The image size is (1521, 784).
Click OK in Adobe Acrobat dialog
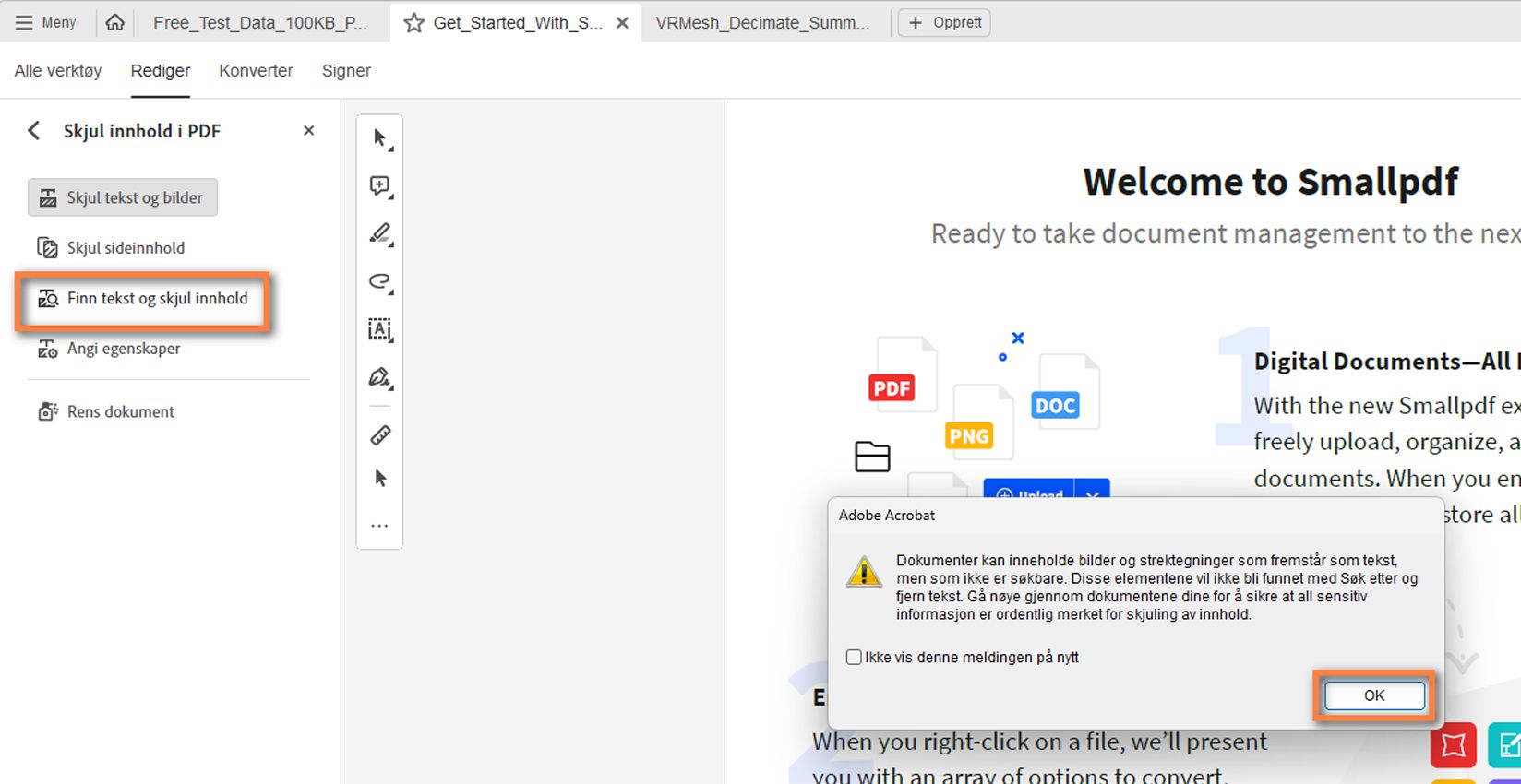[x=1374, y=695]
